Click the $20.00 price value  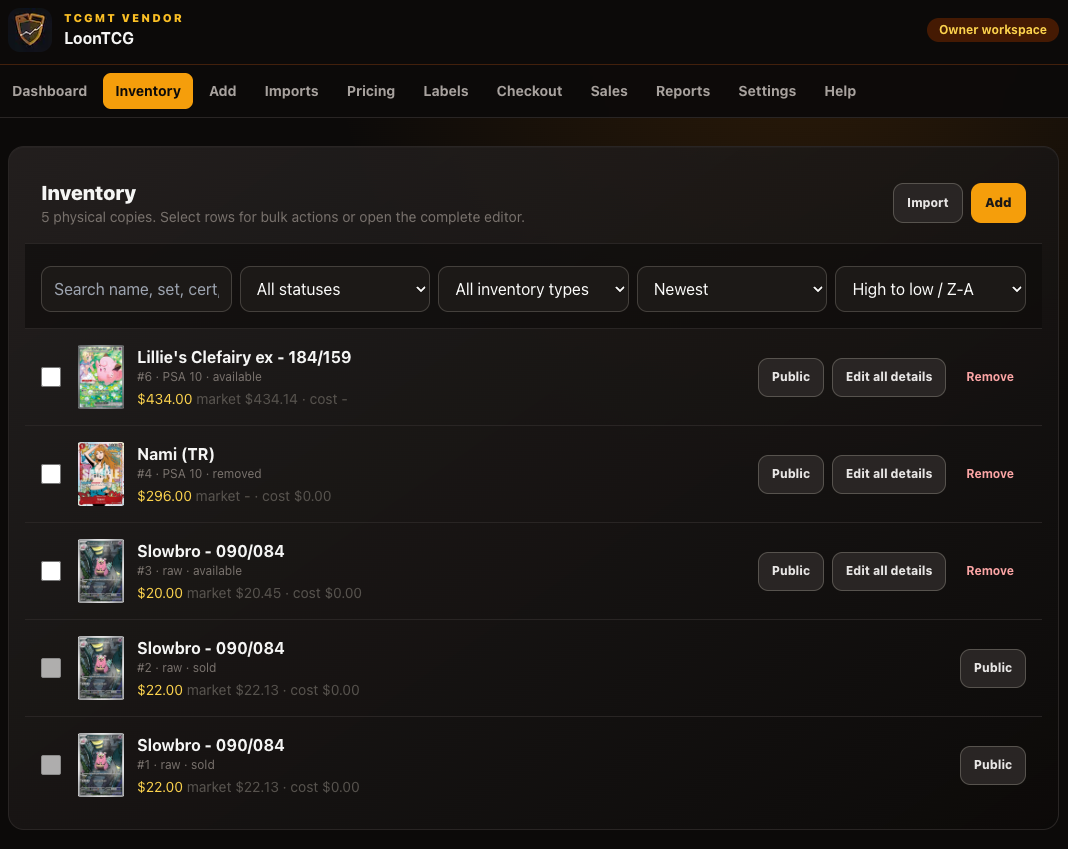[x=160, y=593]
